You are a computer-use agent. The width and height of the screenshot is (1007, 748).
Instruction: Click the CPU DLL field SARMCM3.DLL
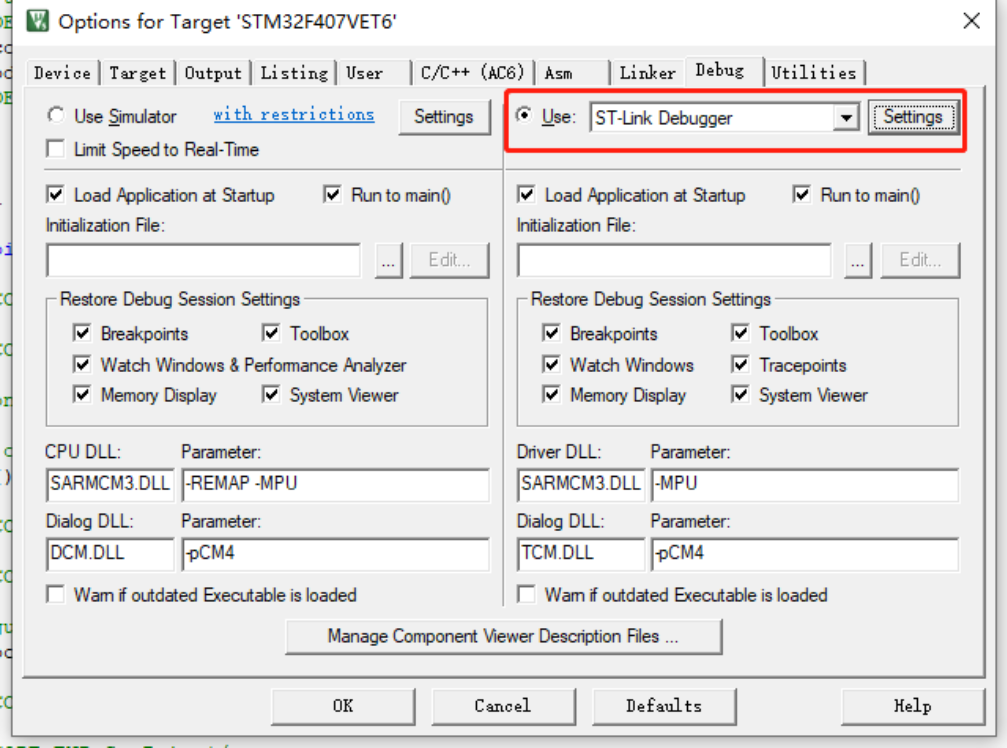110,484
